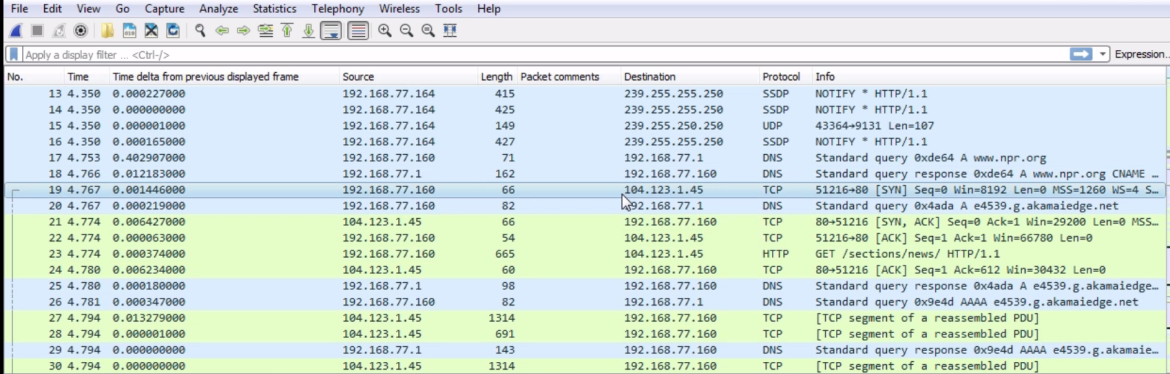1170x374 pixels.
Task: Select packet 23 GET /sections/news/ row
Action: (584, 254)
